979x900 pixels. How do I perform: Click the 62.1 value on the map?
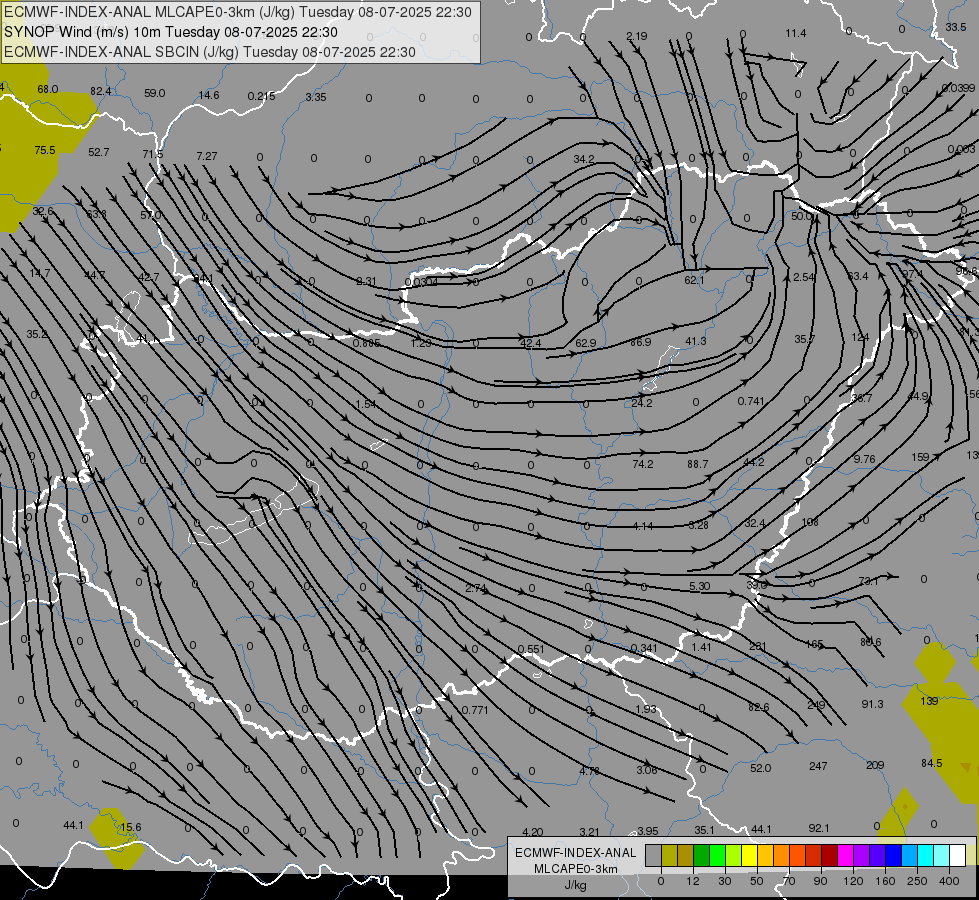(x=694, y=280)
